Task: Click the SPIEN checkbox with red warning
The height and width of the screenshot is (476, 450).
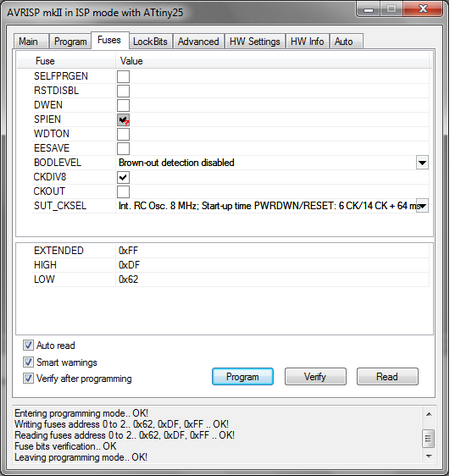Action: tap(123, 120)
